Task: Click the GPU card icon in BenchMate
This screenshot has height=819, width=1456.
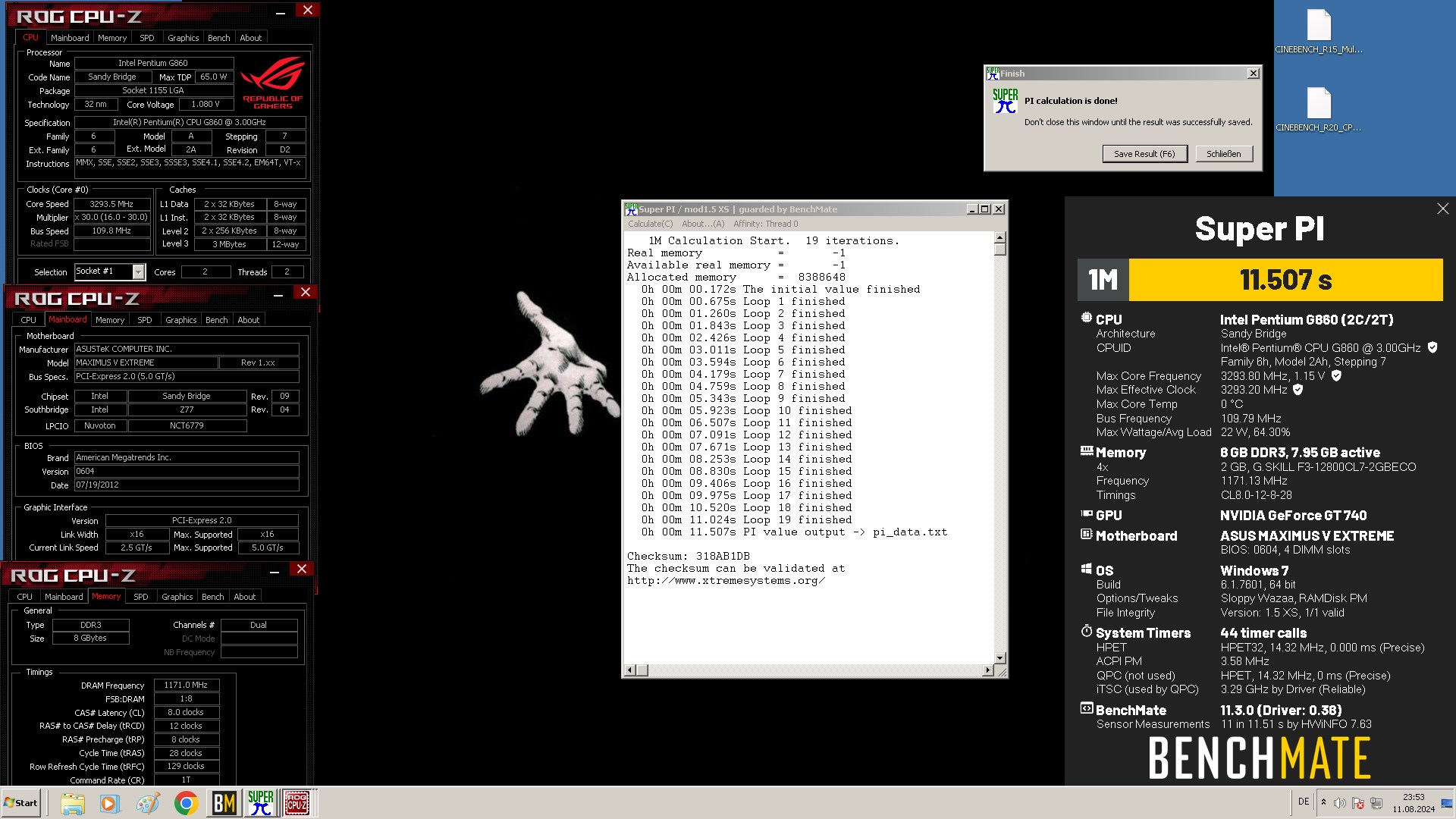Action: pyautogui.click(x=1086, y=514)
